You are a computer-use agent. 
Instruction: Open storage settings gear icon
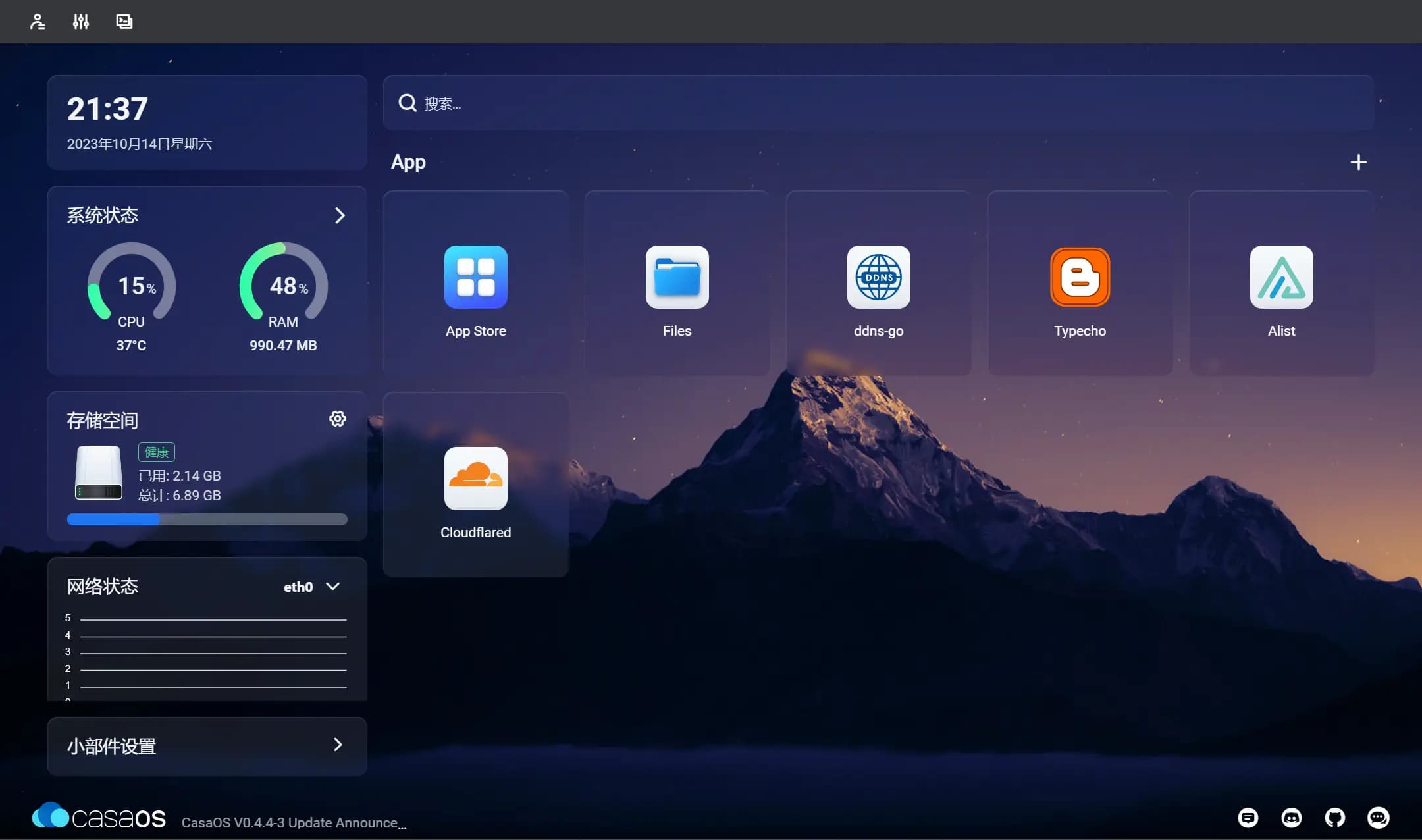(x=338, y=419)
